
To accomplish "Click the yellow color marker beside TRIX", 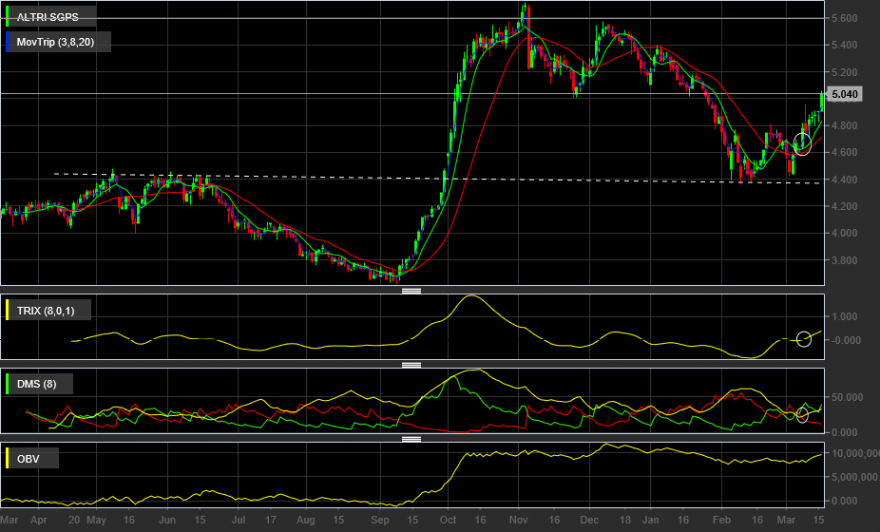I will click(x=7, y=310).
